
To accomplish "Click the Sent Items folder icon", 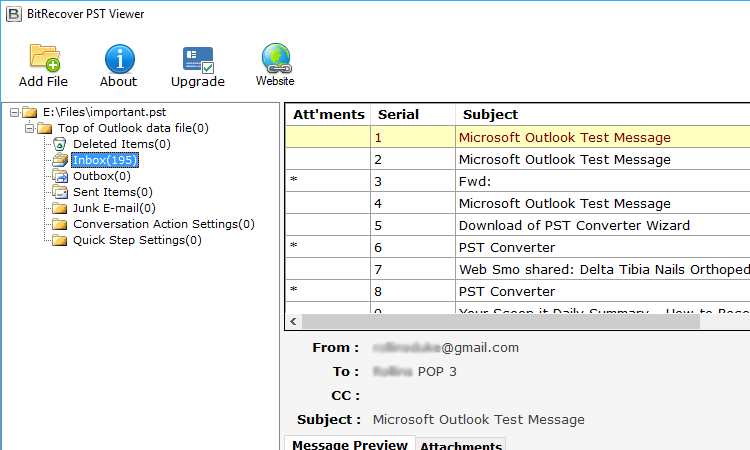I will (x=60, y=192).
